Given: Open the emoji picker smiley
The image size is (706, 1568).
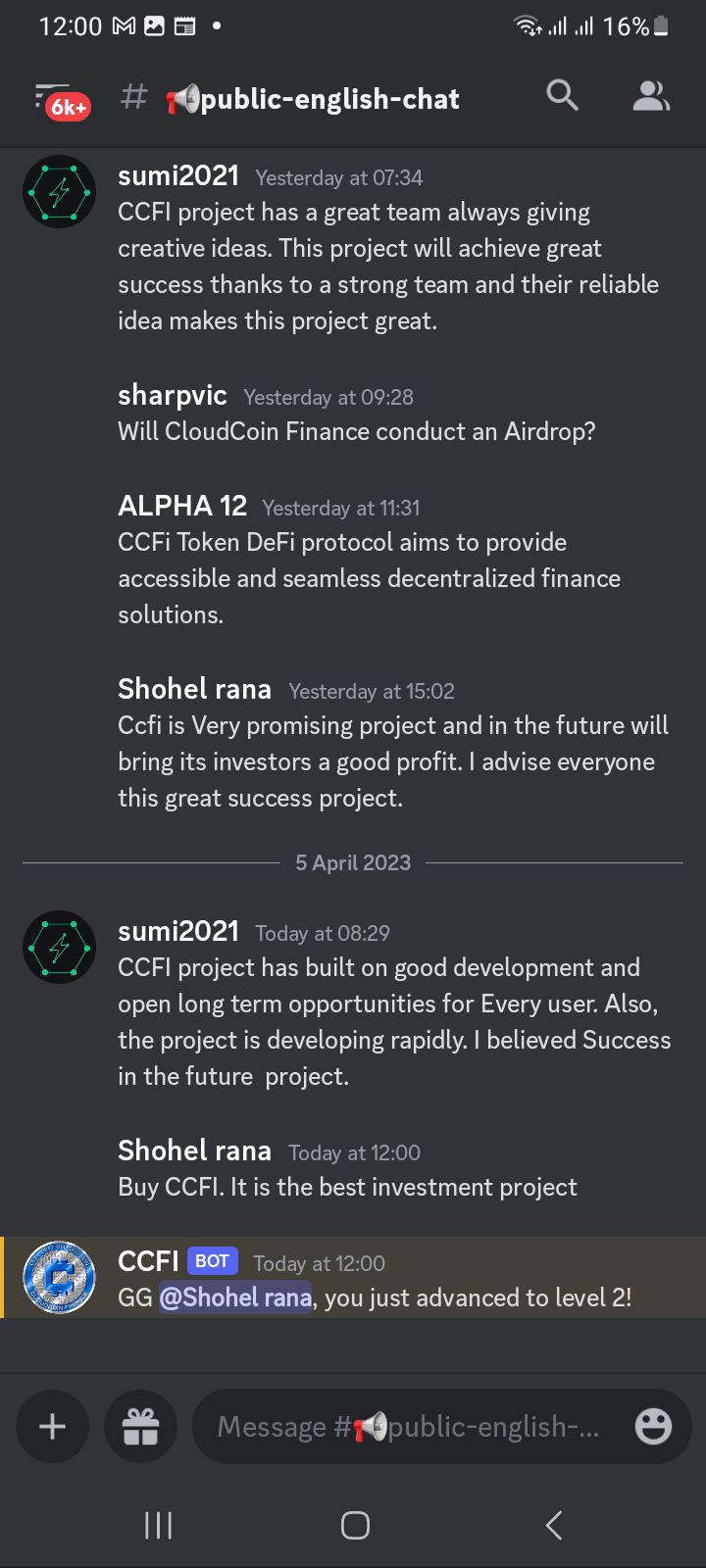Looking at the screenshot, I should click(653, 1426).
